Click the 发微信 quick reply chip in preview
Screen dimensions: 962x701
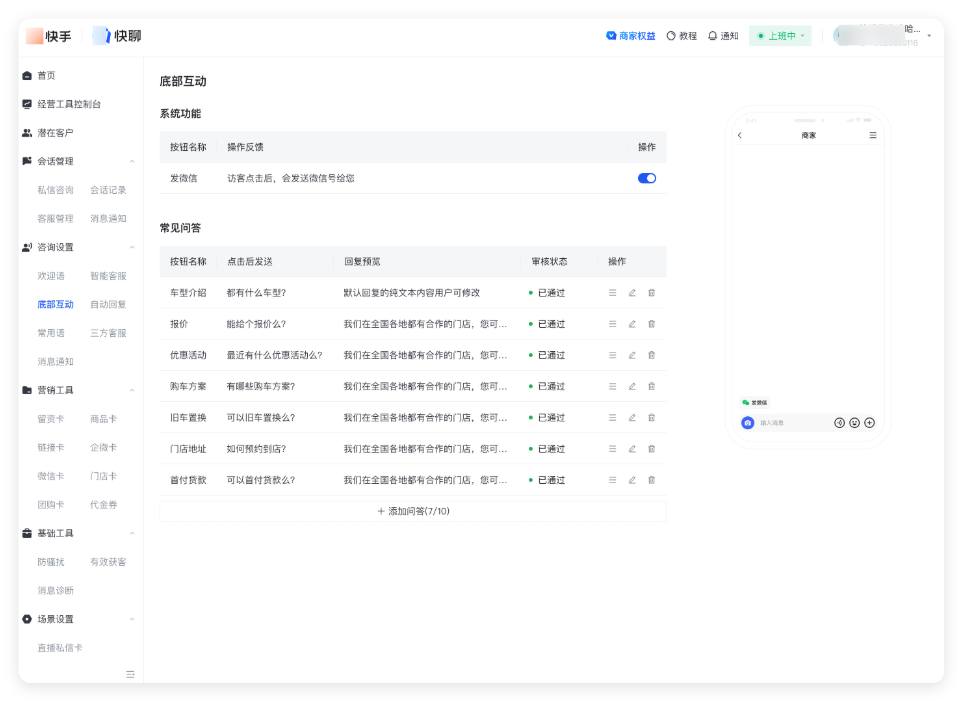(757, 402)
